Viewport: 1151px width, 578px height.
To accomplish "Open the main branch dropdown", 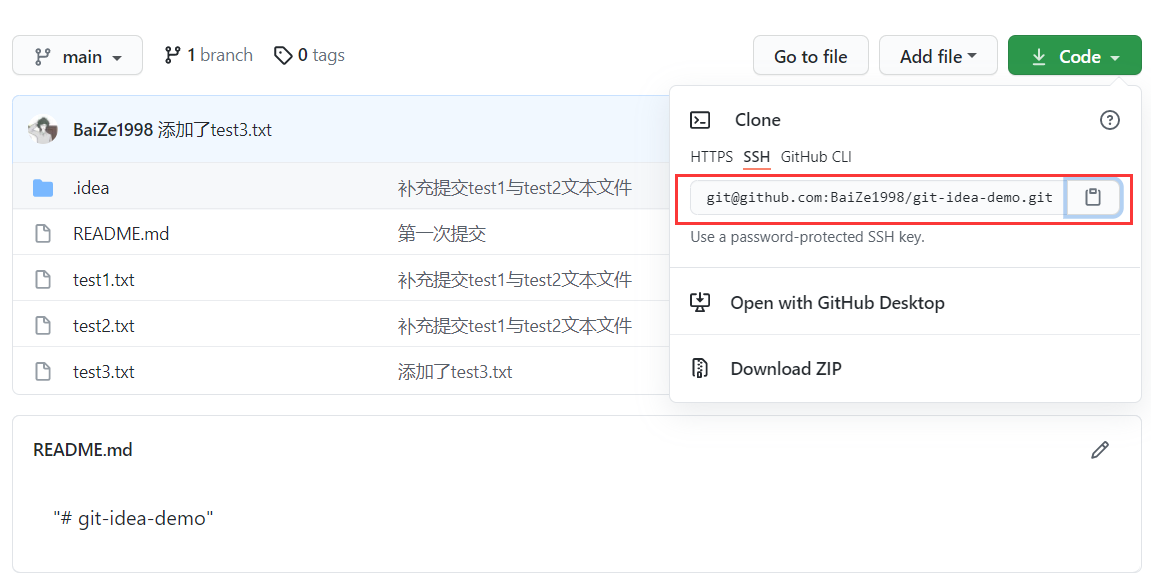I will point(77,55).
